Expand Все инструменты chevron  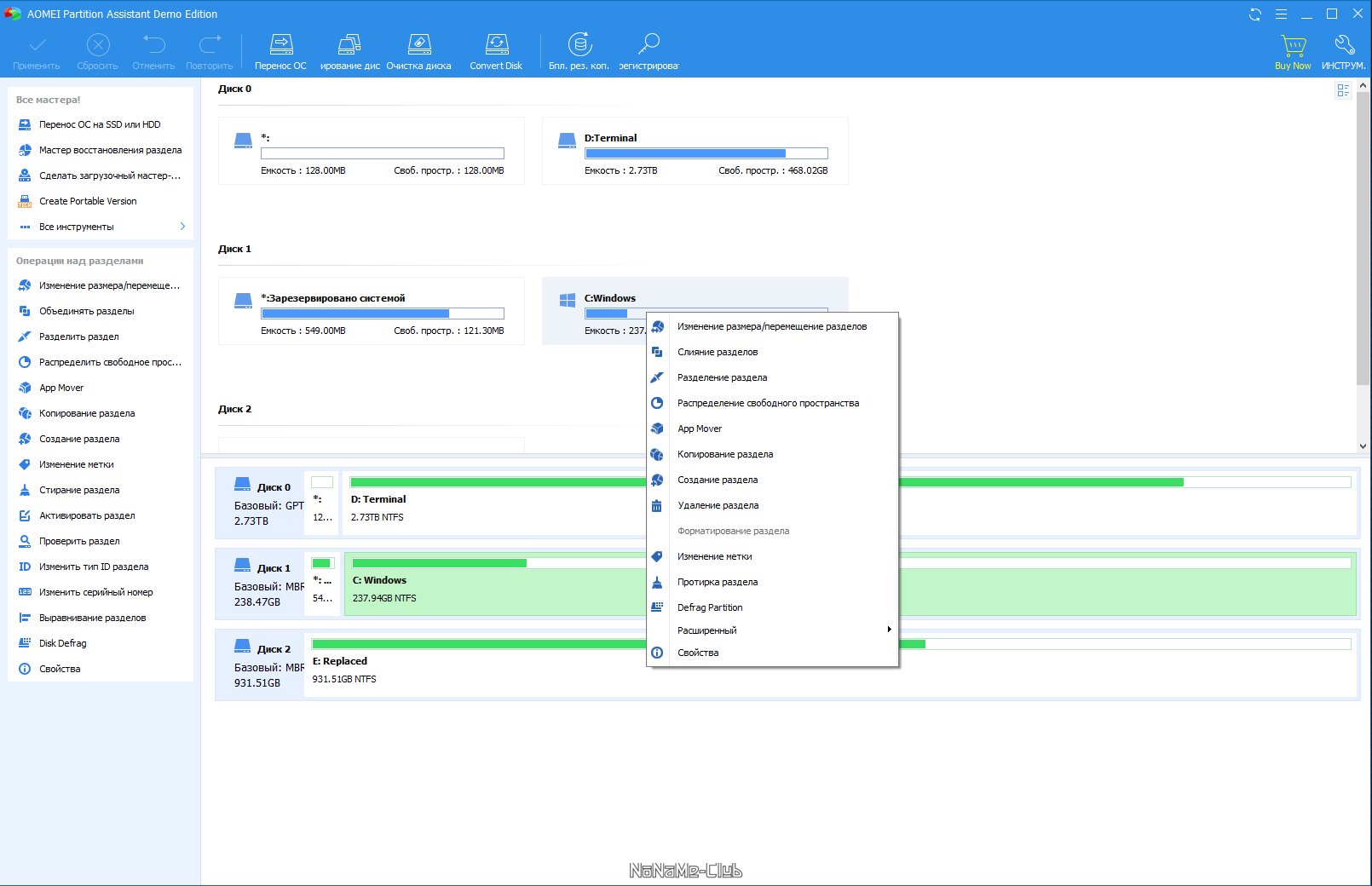(x=182, y=227)
